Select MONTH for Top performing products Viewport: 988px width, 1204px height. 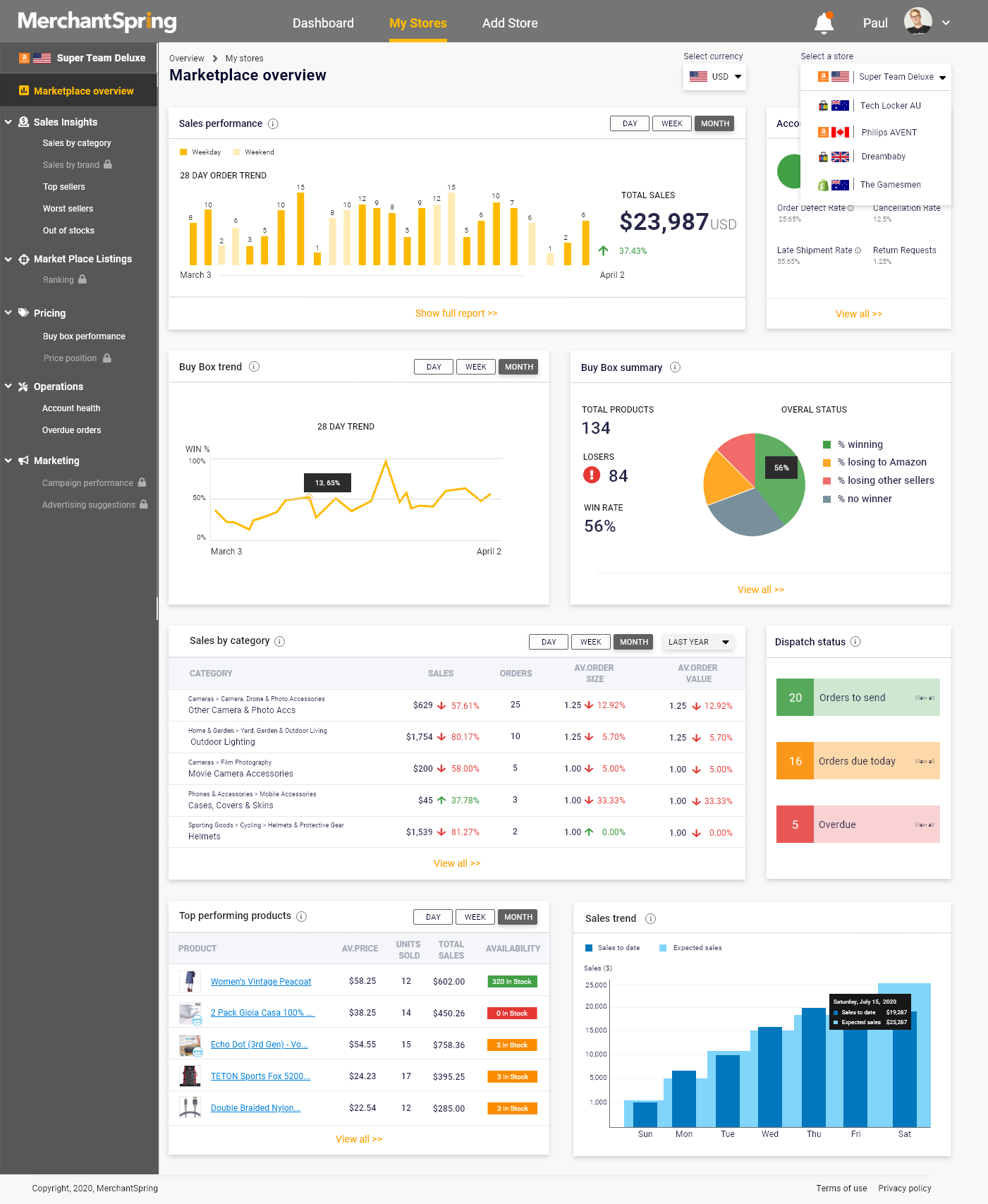[518, 917]
